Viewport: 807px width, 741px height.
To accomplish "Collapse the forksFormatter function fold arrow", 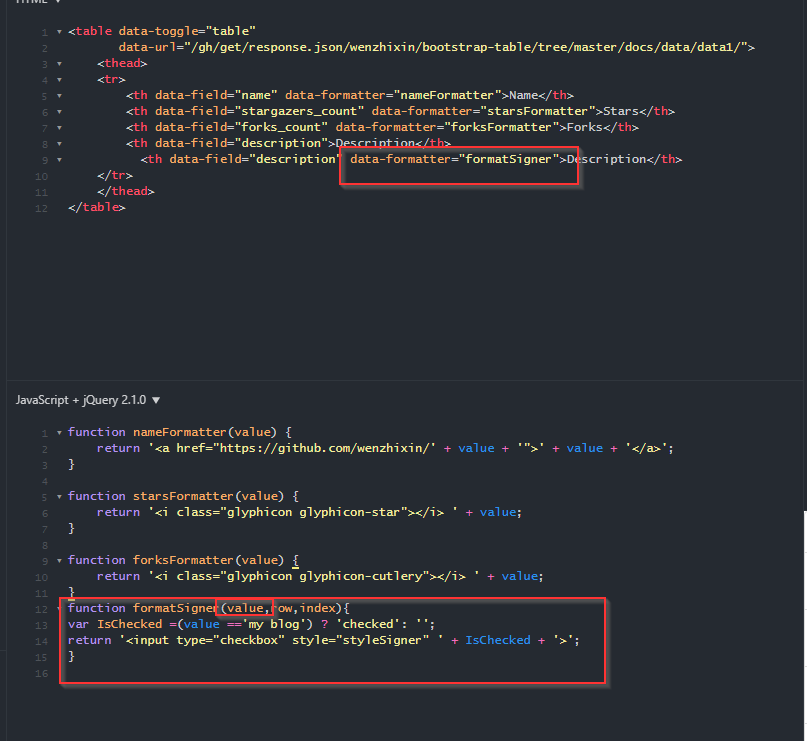I will pyautogui.click(x=60, y=559).
